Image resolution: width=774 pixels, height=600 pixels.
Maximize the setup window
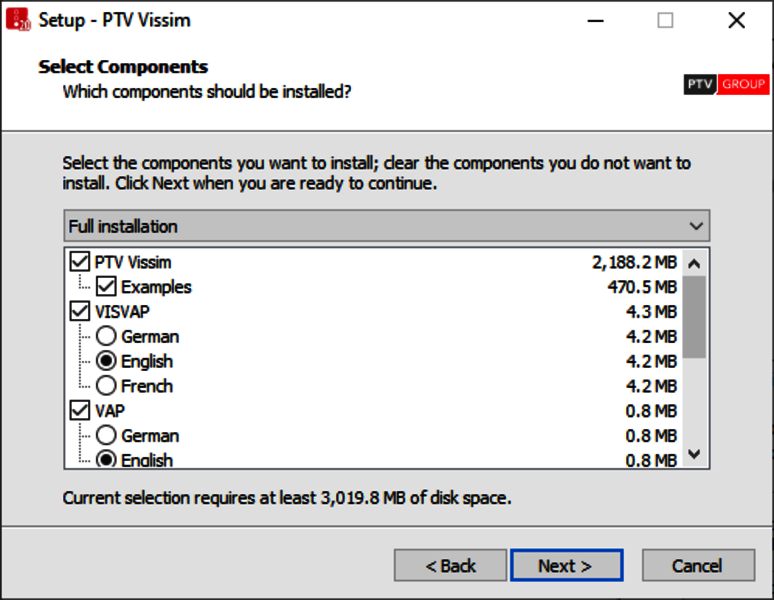pos(665,20)
